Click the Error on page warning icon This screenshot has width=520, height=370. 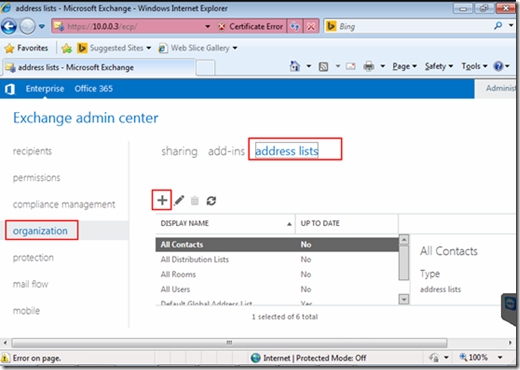(5, 358)
